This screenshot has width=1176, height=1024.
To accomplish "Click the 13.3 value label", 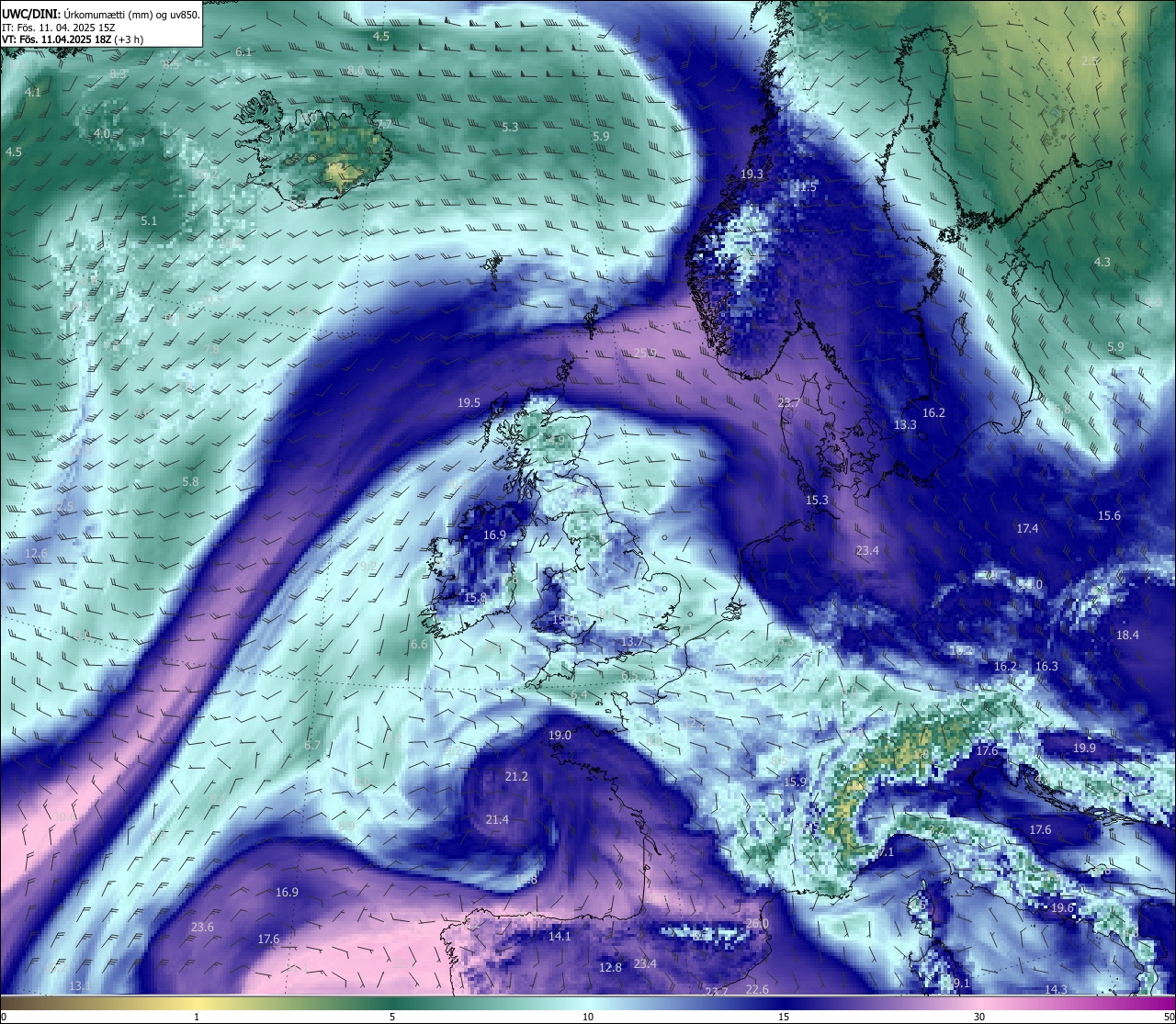I will click(x=905, y=424).
